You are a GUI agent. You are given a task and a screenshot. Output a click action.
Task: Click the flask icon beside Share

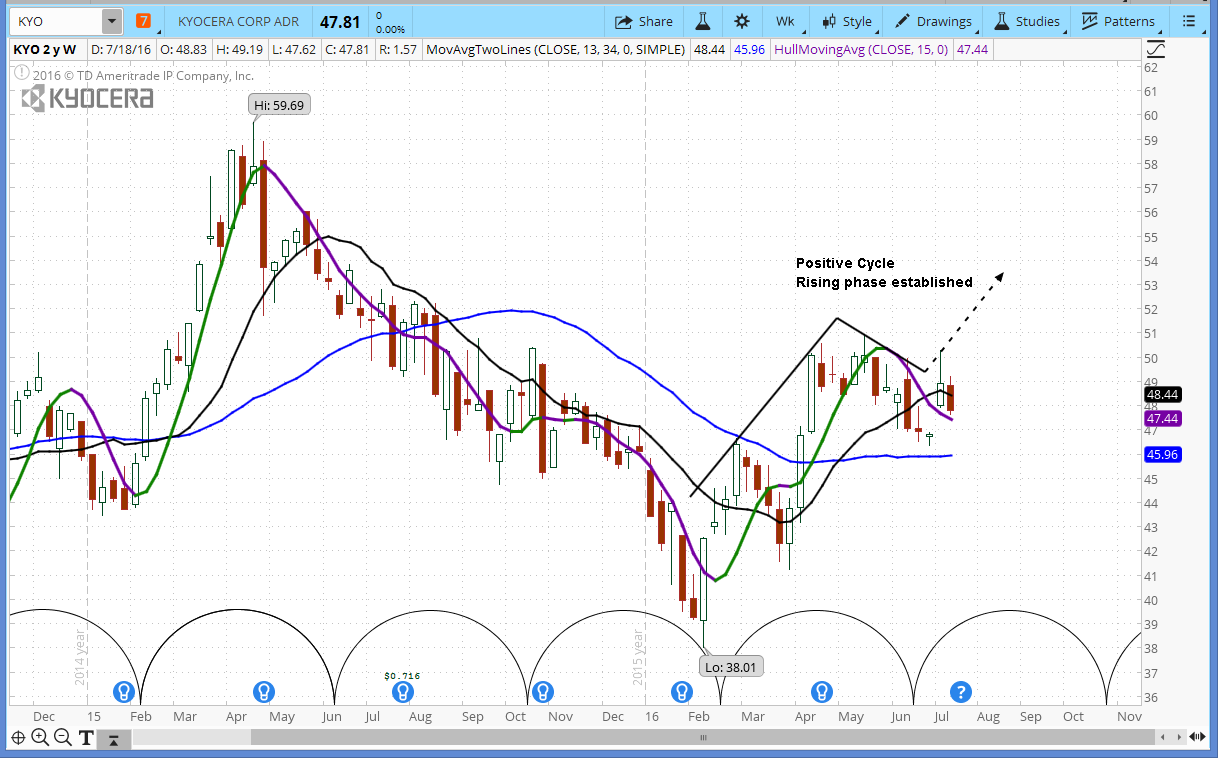(703, 21)
